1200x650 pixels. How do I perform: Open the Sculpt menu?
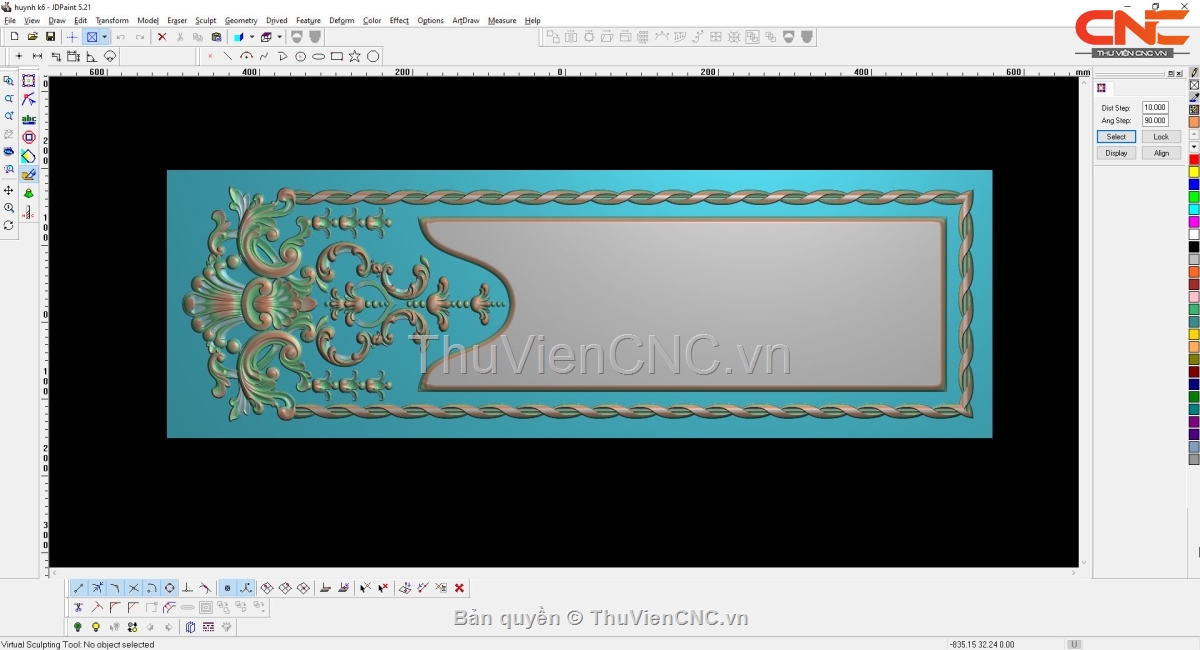(206, 20)
